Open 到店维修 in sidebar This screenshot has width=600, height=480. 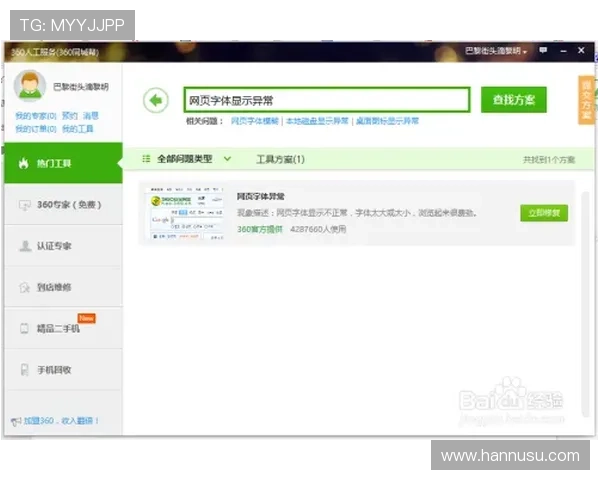pyautogui.click(x=64, y=287)
